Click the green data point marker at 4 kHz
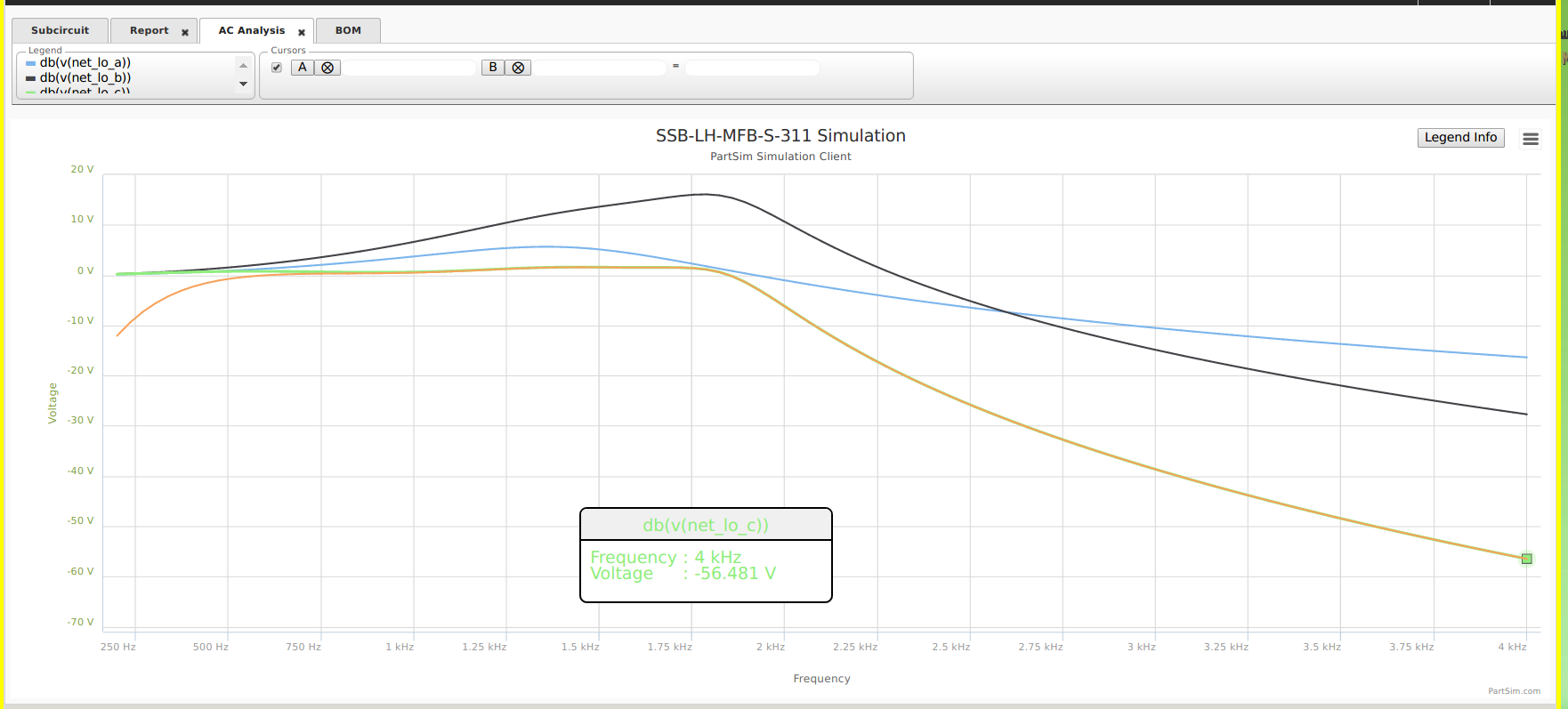The width and height of the screenshot is (1568, 709). 1527,559
